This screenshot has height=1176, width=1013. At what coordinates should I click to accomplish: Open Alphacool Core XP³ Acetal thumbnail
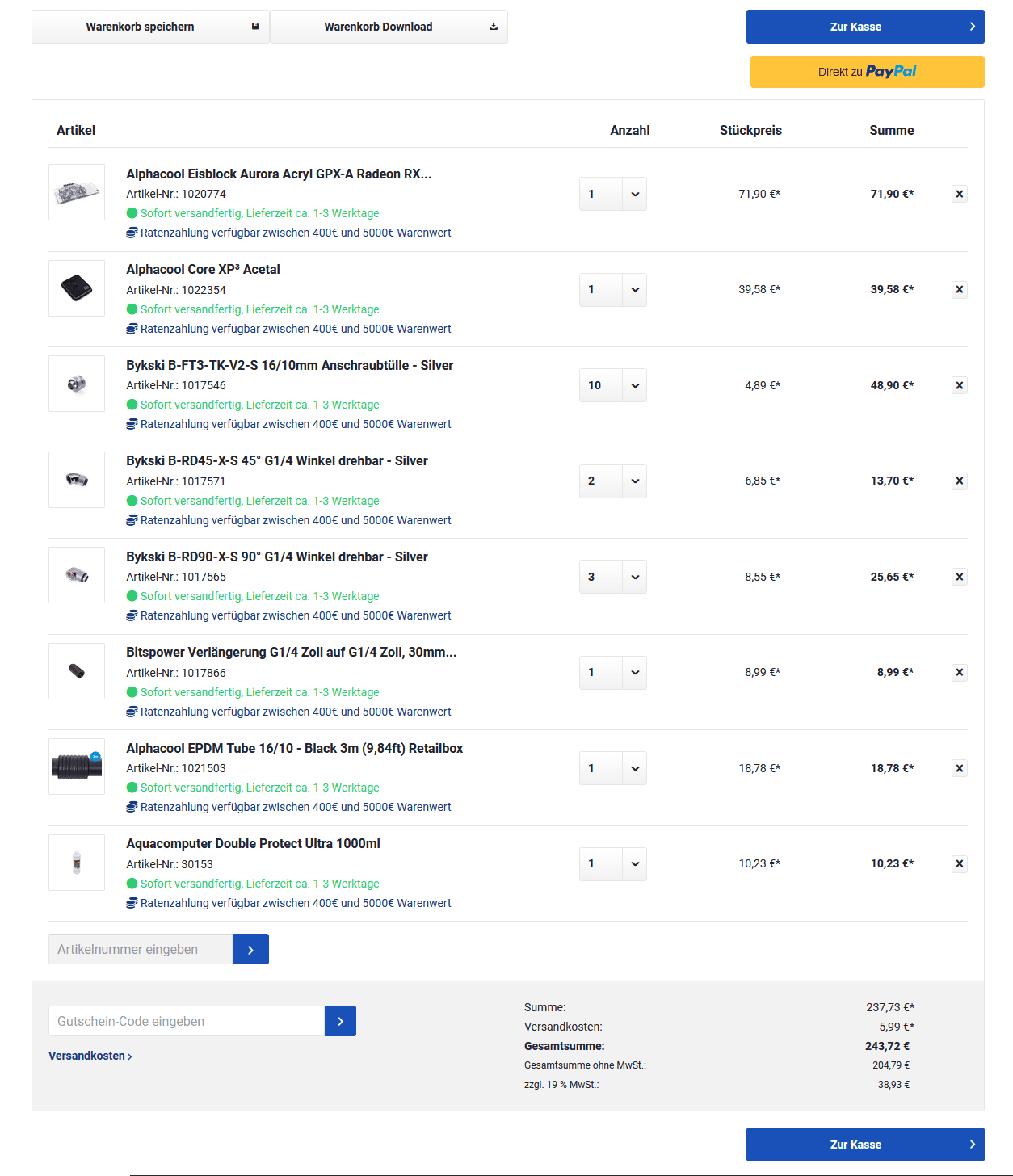tap(77, 288)
